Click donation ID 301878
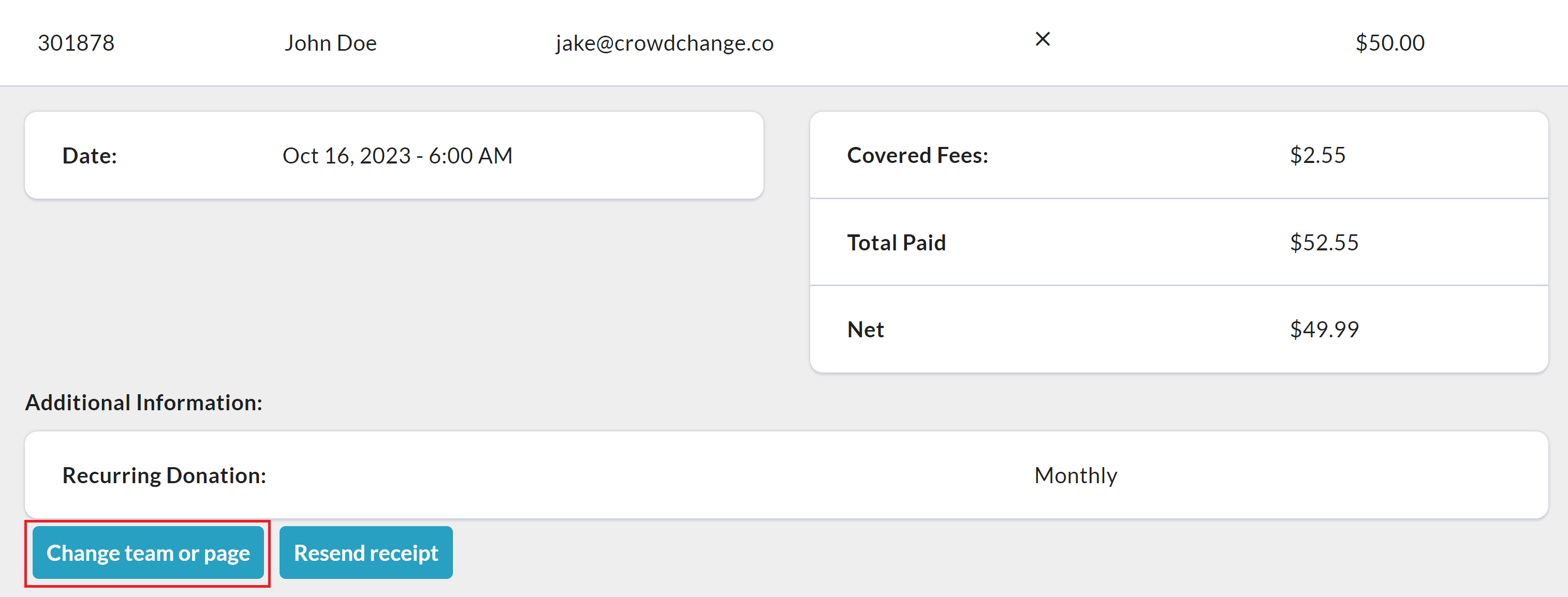Screen dimensions: 1568x597 click(x=76, y=43)
